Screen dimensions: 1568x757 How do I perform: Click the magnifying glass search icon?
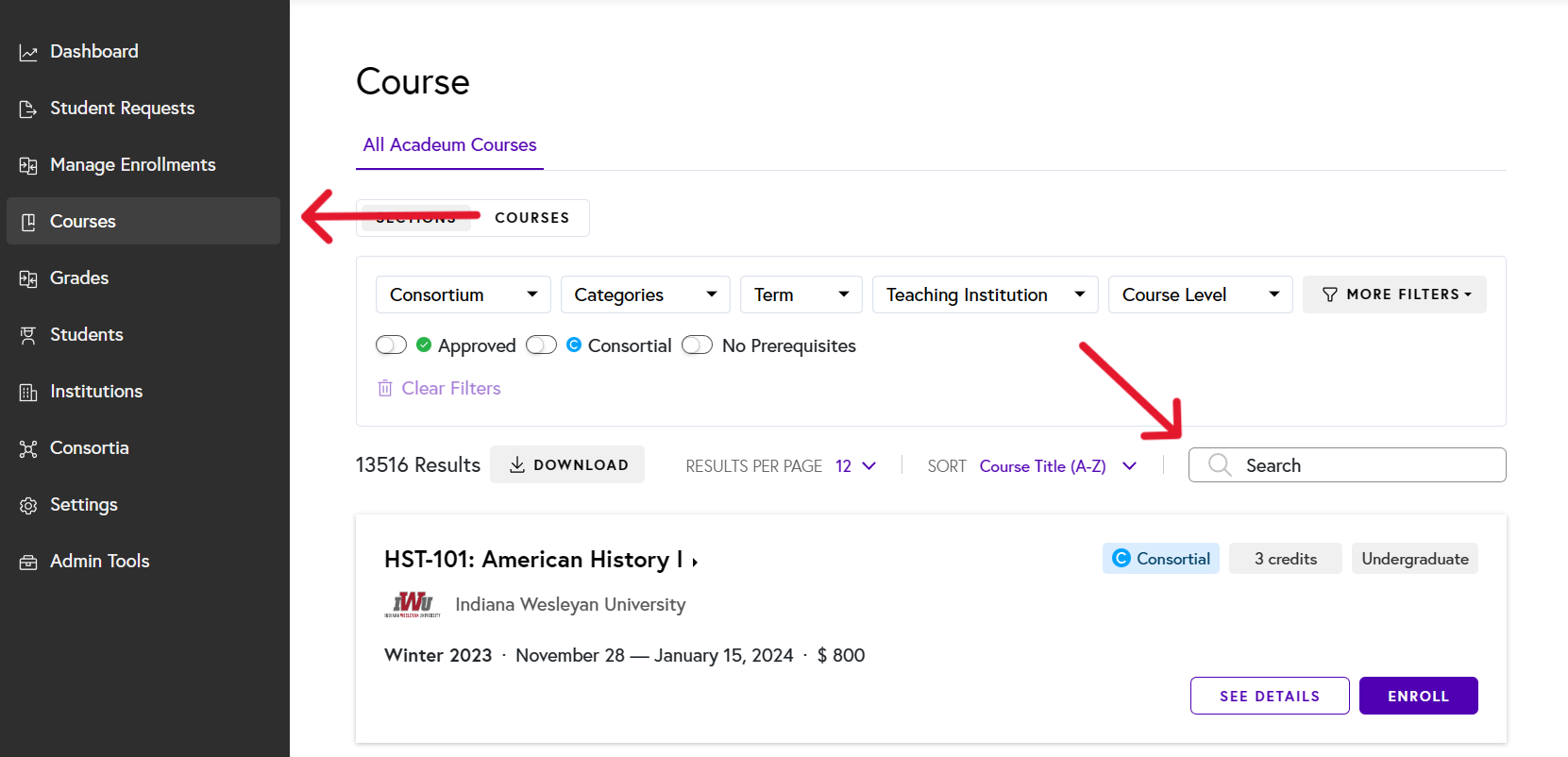pyautogui.click(x=1219, y=464)
